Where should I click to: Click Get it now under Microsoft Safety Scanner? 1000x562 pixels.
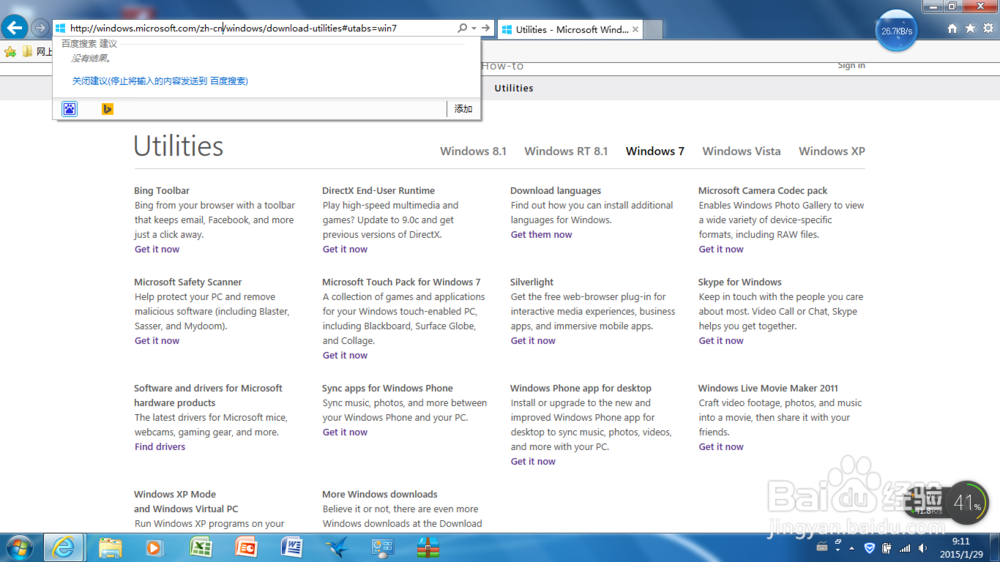[157, 341]
